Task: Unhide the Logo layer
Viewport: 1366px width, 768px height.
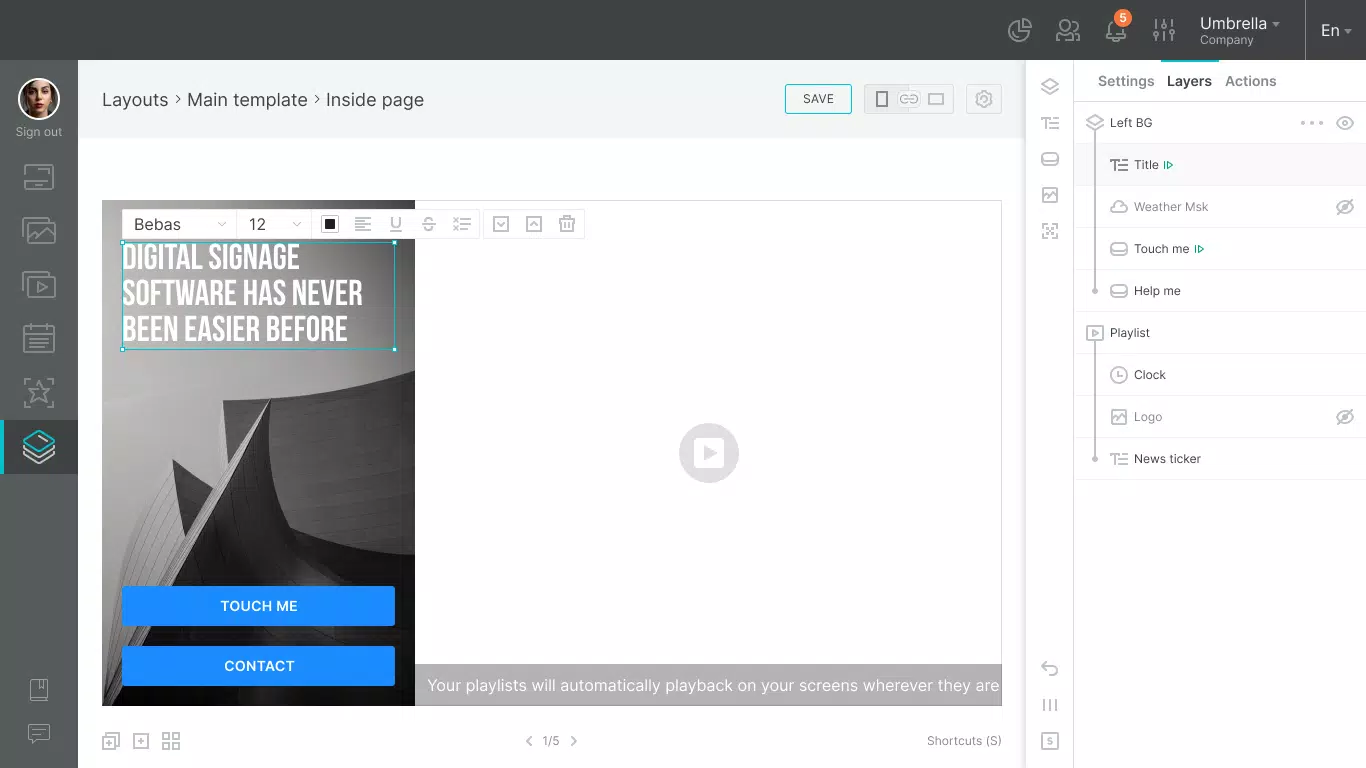Action: [1345, 417]
